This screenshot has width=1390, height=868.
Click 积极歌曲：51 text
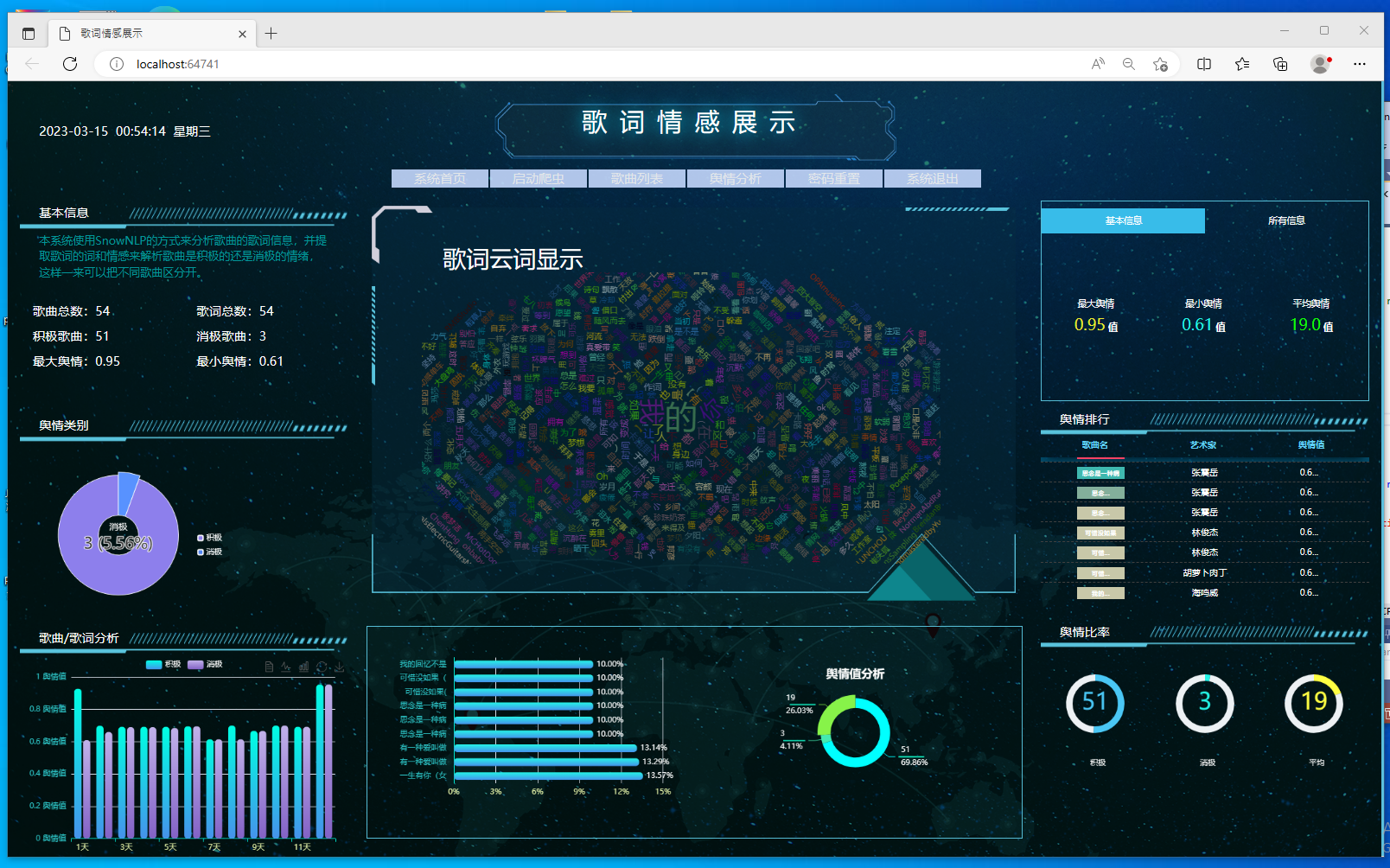[x=71, y=336]
